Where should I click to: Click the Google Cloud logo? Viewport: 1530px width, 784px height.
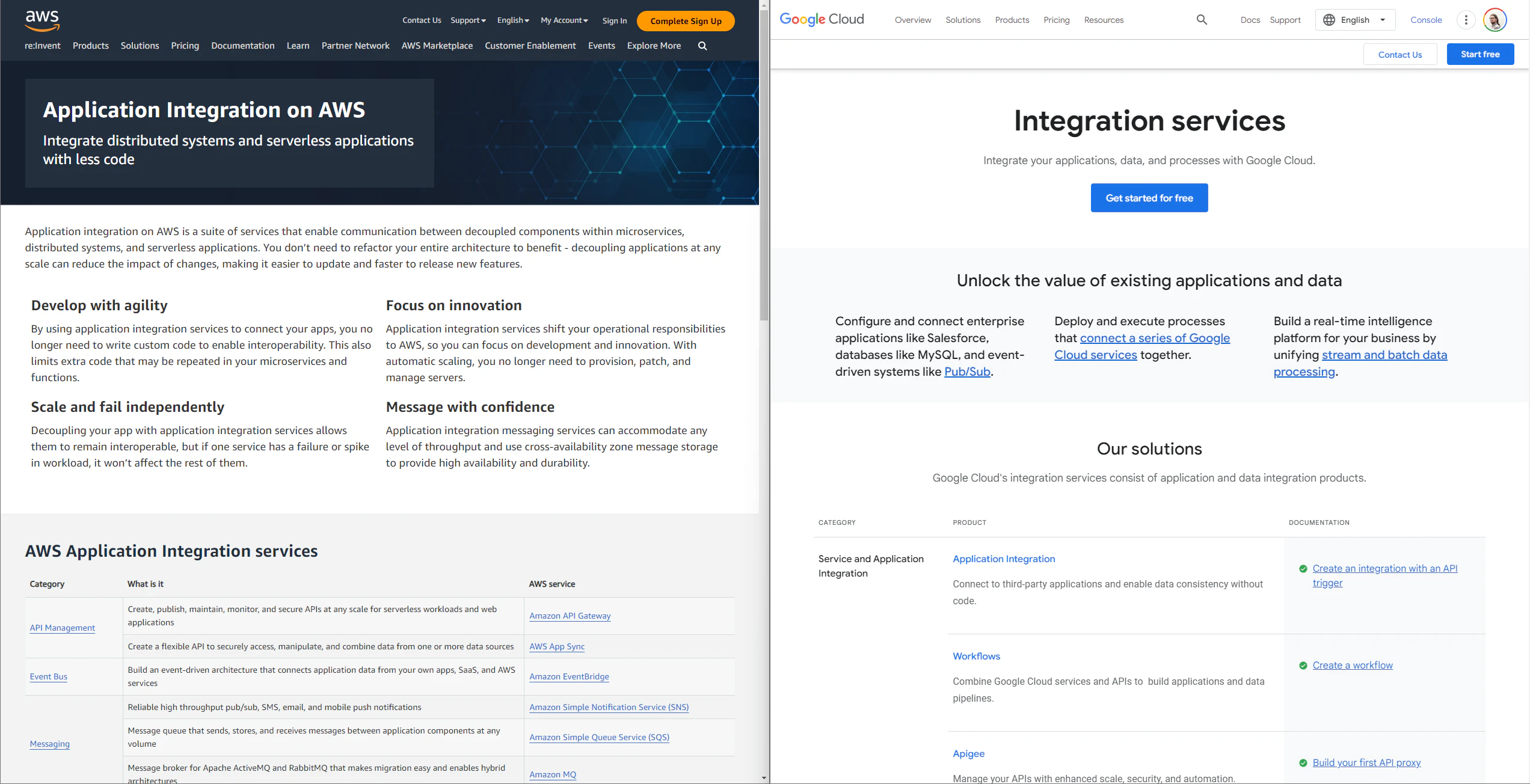[x=822, y=19]
